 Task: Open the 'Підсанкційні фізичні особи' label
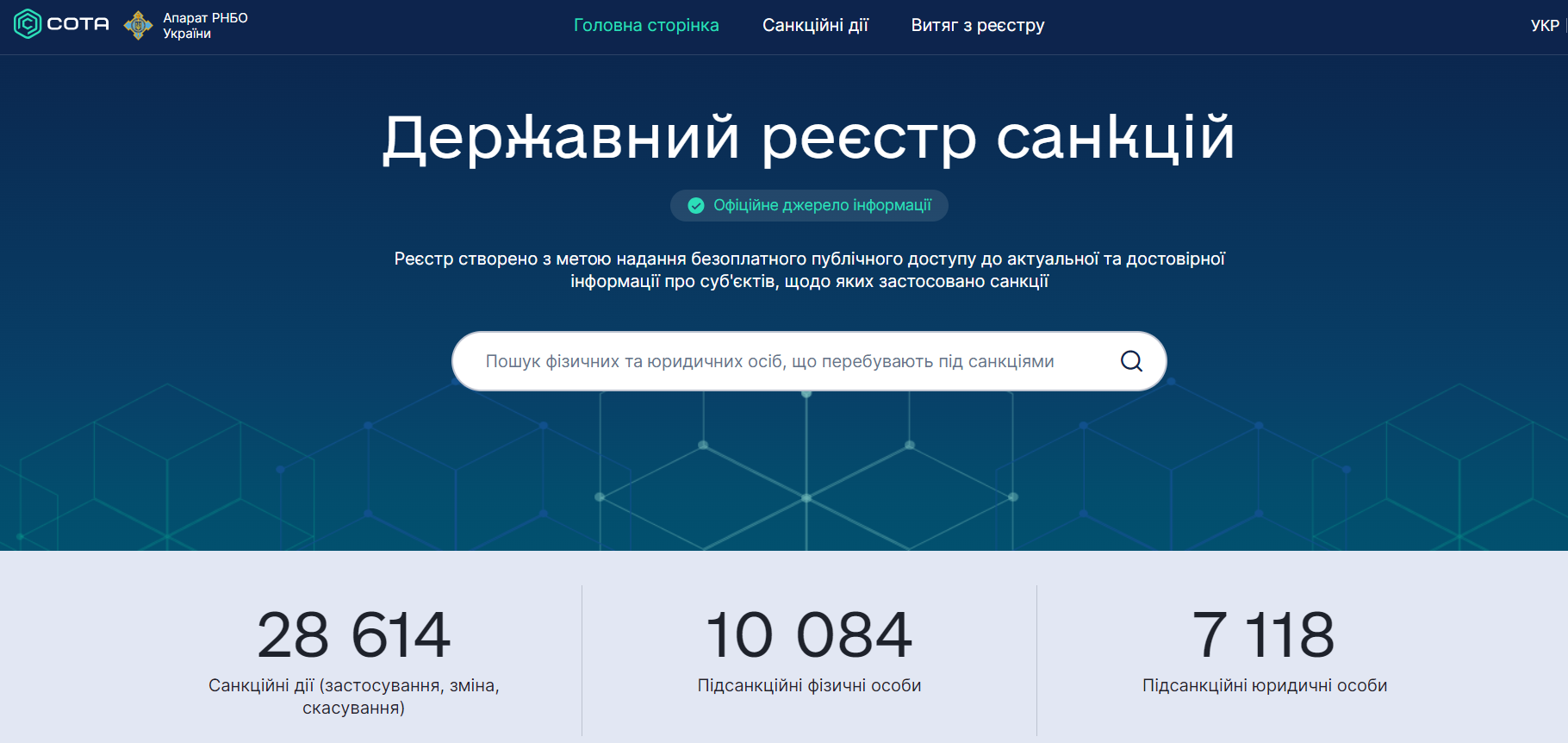tap(809, 686)
